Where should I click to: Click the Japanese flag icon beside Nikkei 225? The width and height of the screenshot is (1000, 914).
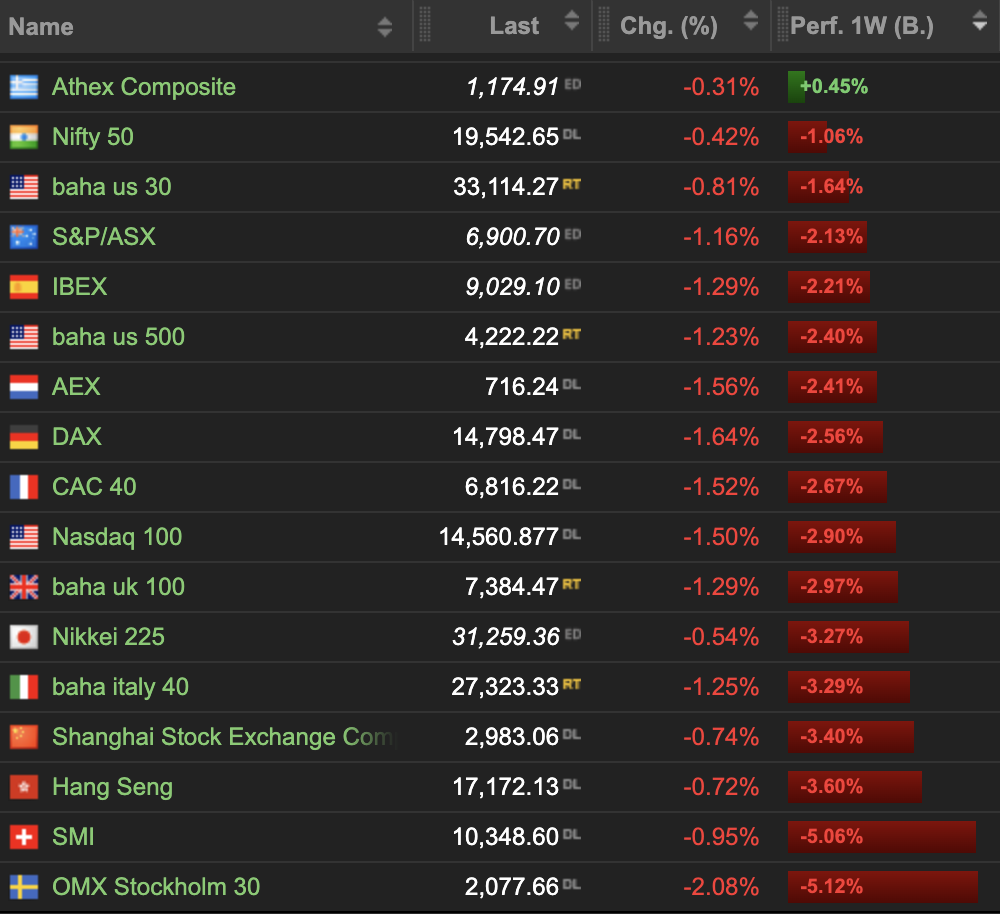(x=24, y=637)
